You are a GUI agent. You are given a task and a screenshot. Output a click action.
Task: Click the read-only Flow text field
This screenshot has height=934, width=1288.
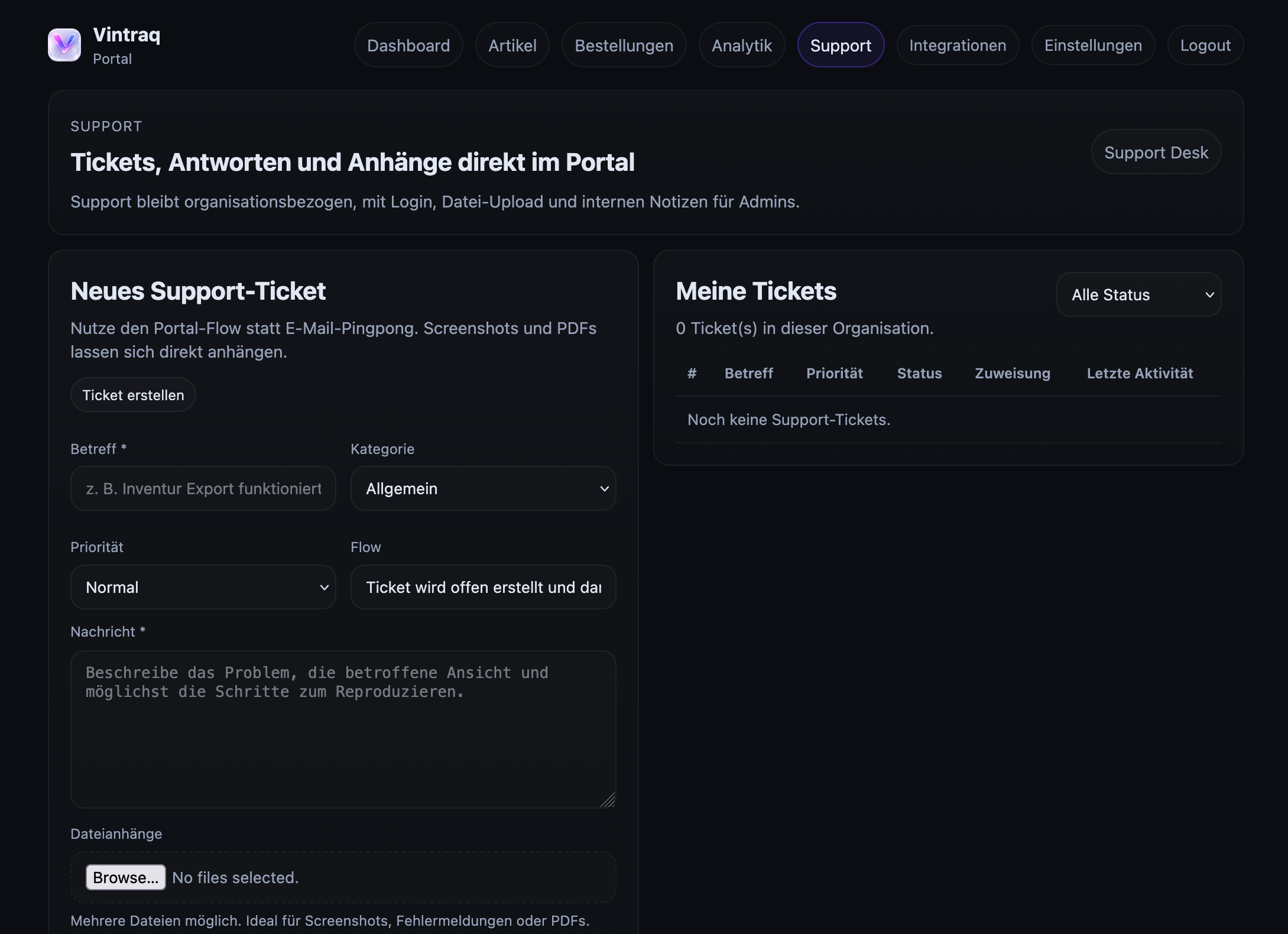click(x=483, y=588)
